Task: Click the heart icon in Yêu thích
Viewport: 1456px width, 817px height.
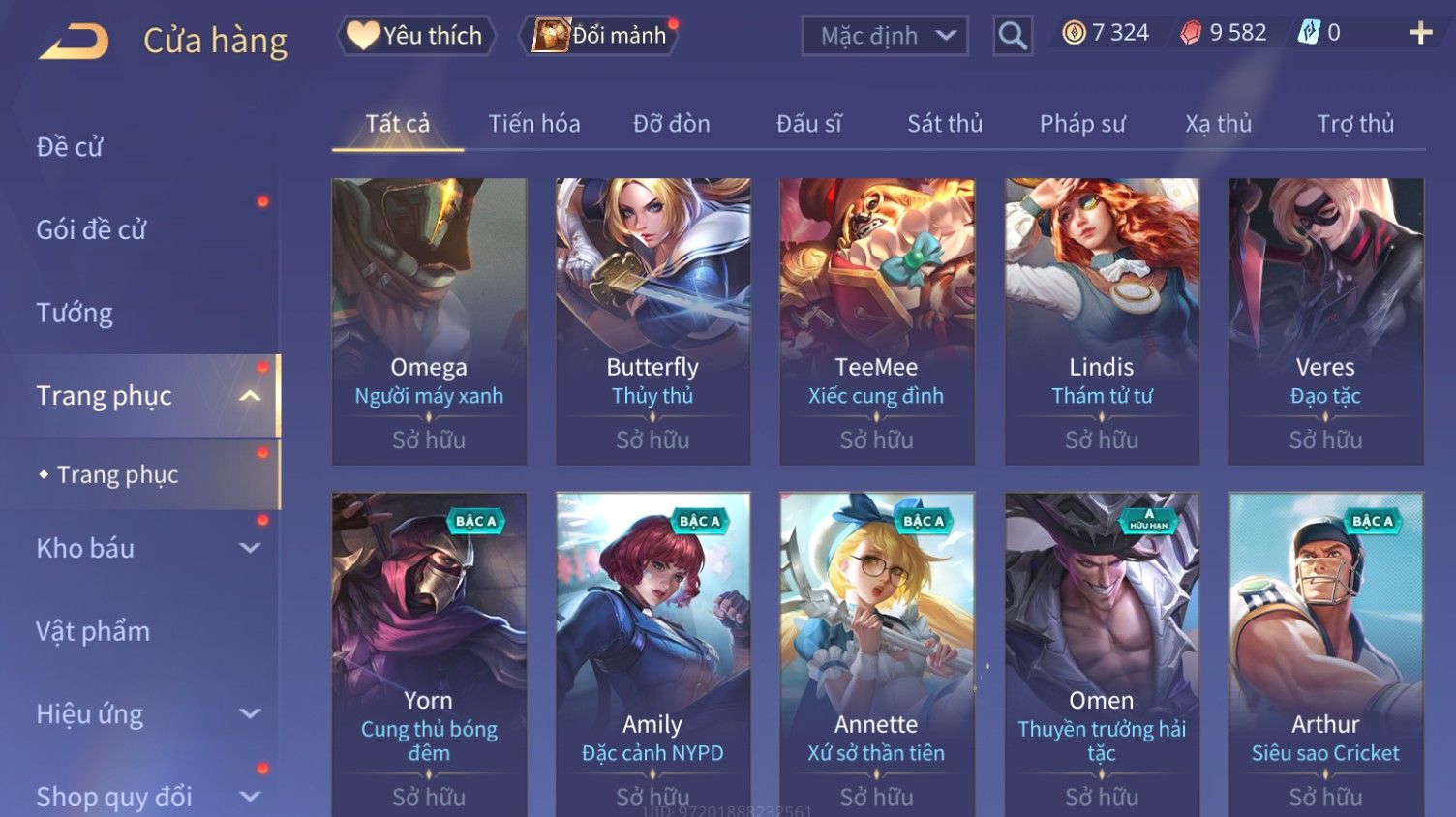Action: pos(363,36)
